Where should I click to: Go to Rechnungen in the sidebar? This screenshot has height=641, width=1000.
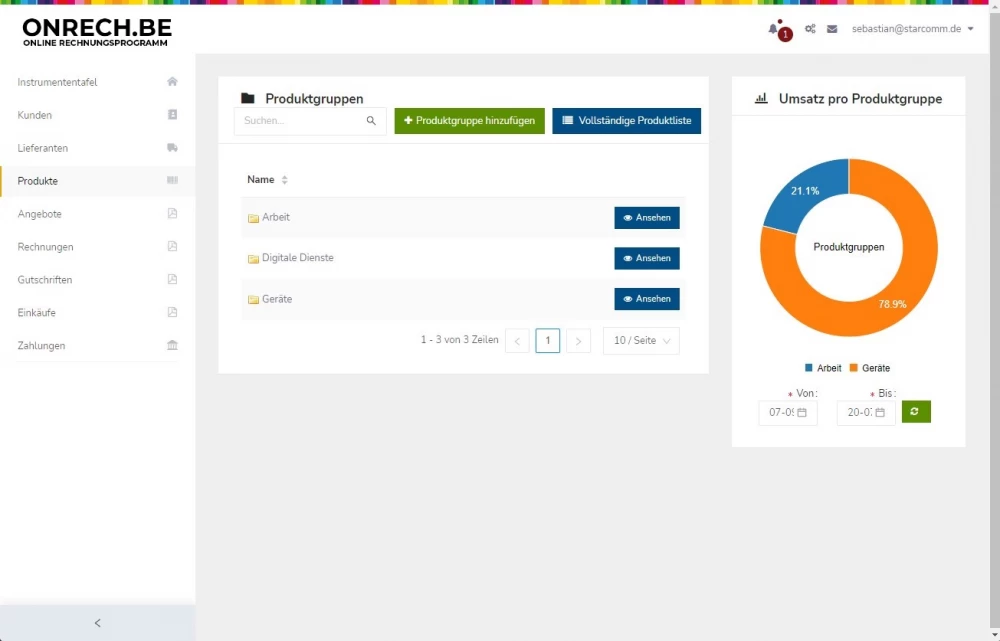click(x=45, y=247)
